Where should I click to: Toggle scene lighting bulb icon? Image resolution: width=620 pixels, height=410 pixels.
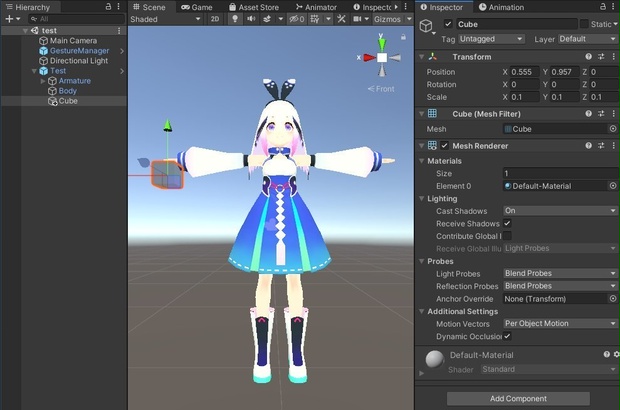[235, 19]
